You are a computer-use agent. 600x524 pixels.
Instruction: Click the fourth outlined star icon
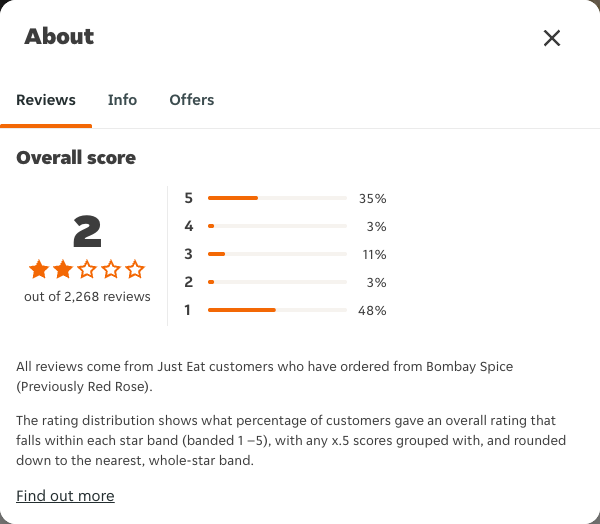coord(111,269)
